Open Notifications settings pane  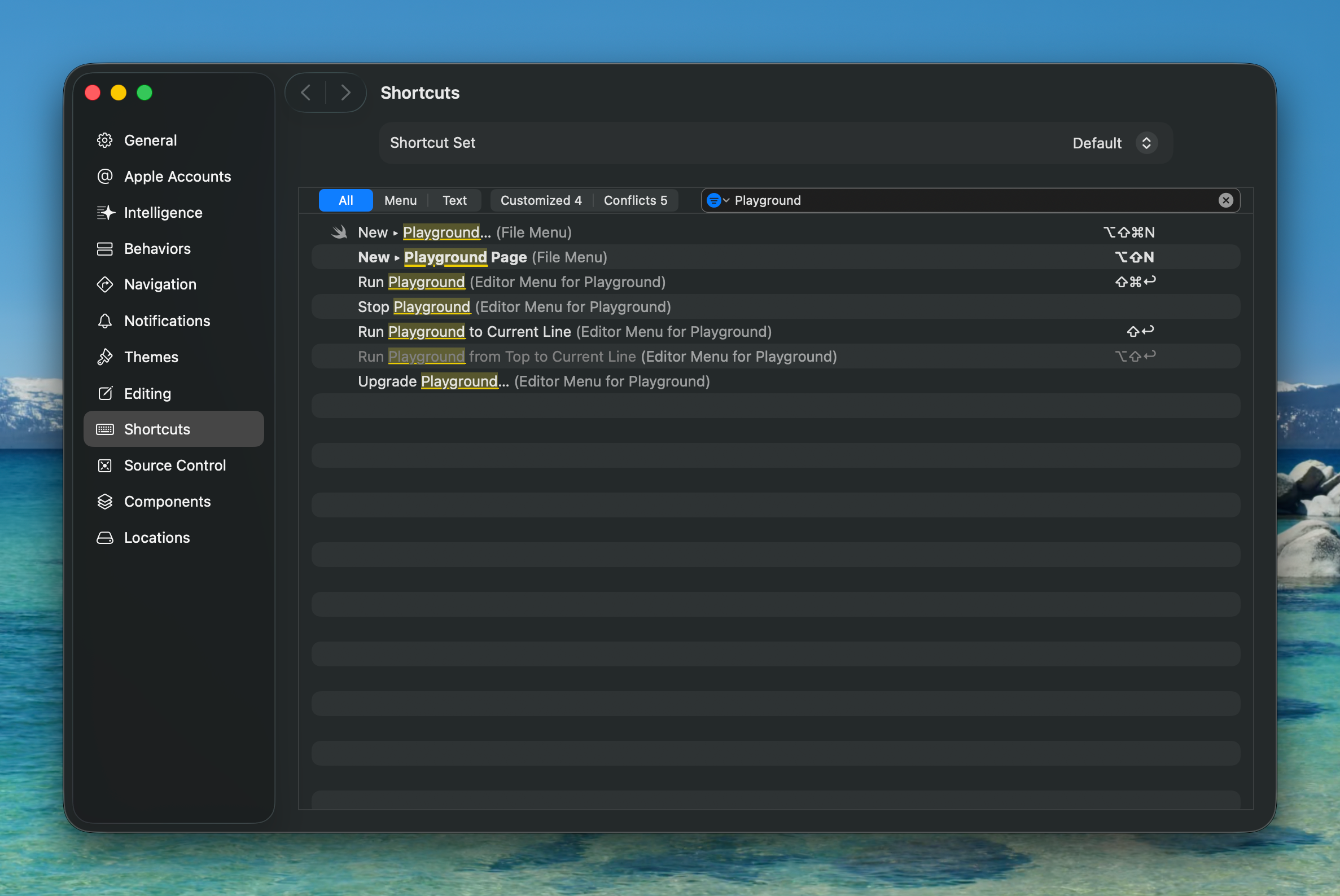point(174,320)
